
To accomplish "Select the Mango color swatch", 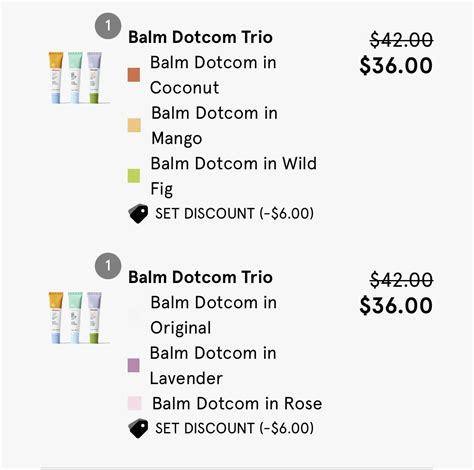I will point(134,125).
